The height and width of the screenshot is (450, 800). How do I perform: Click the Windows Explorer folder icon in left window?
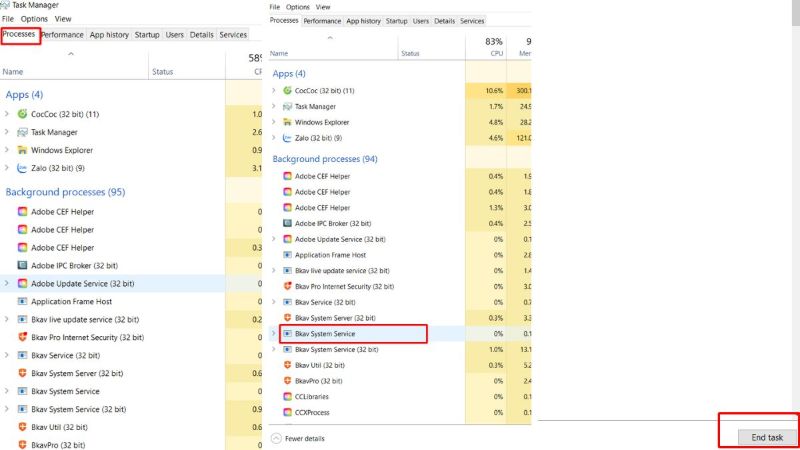tap(22, 150)
